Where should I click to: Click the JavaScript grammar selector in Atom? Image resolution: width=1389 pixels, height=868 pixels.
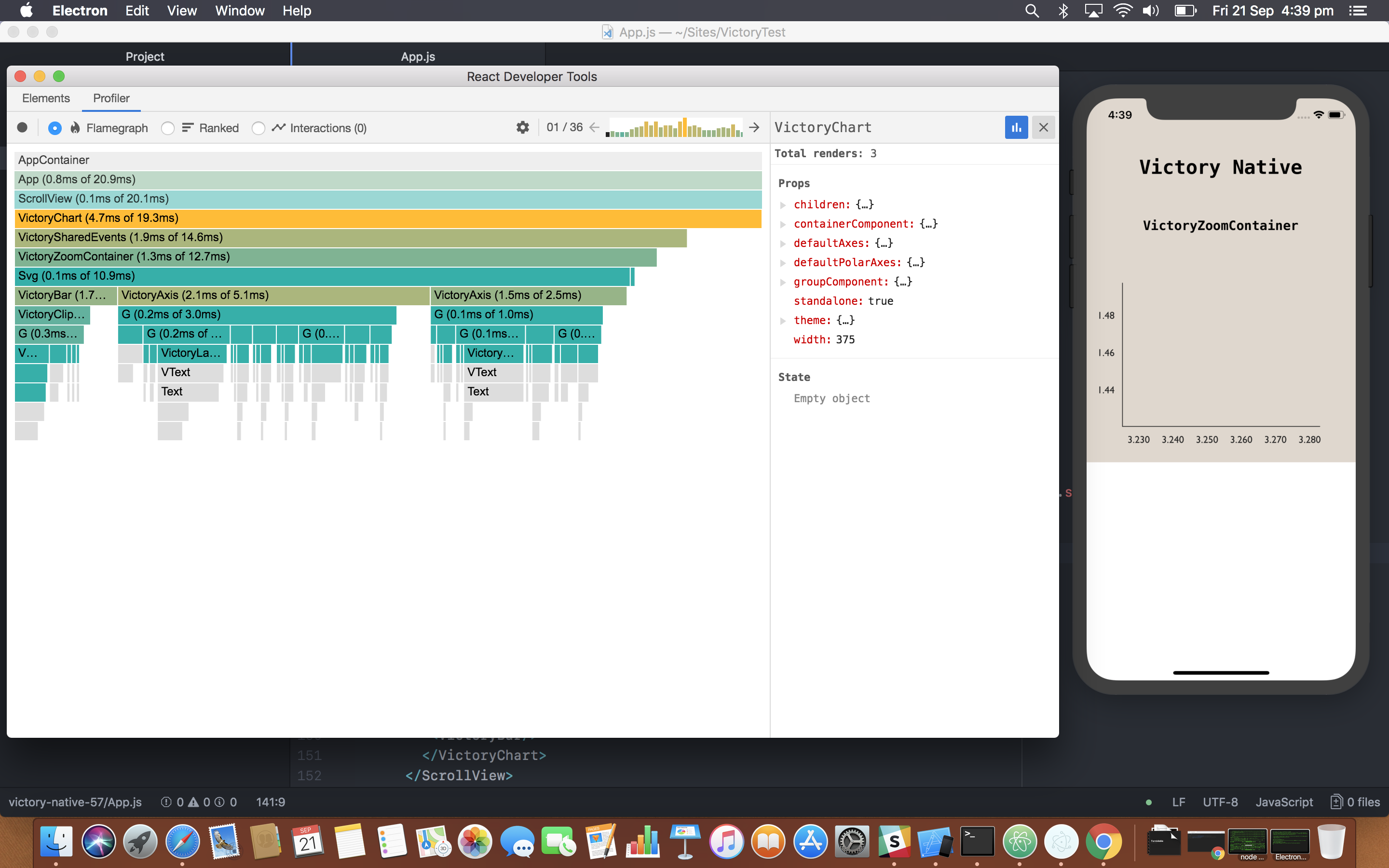(1284, 802)
